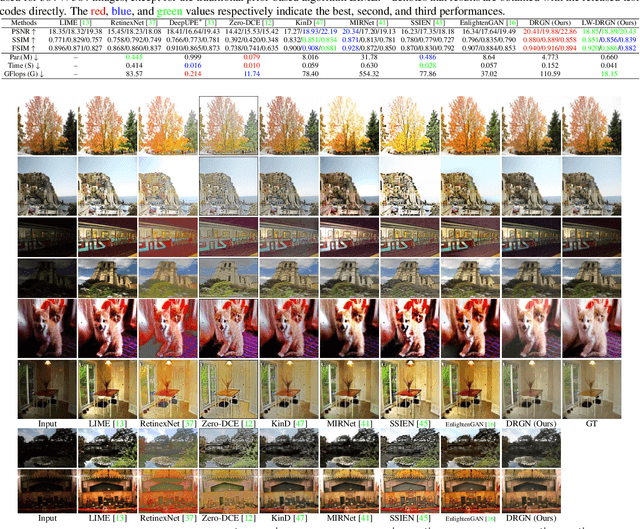Open citation [33] beside DeepUPE in table header

(x=211, y=22)
